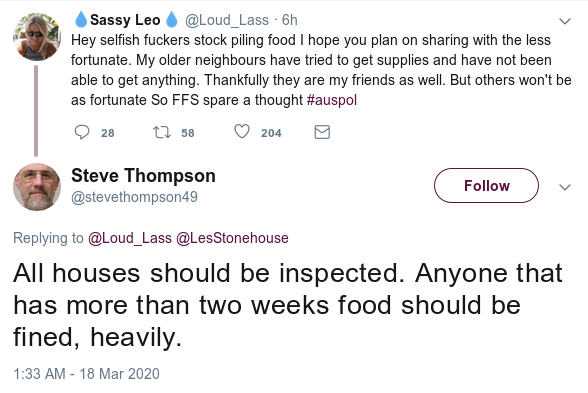Open the Steve Thompson display name
This screenshot has height=393, width=588.
click(x=143, y=176)
